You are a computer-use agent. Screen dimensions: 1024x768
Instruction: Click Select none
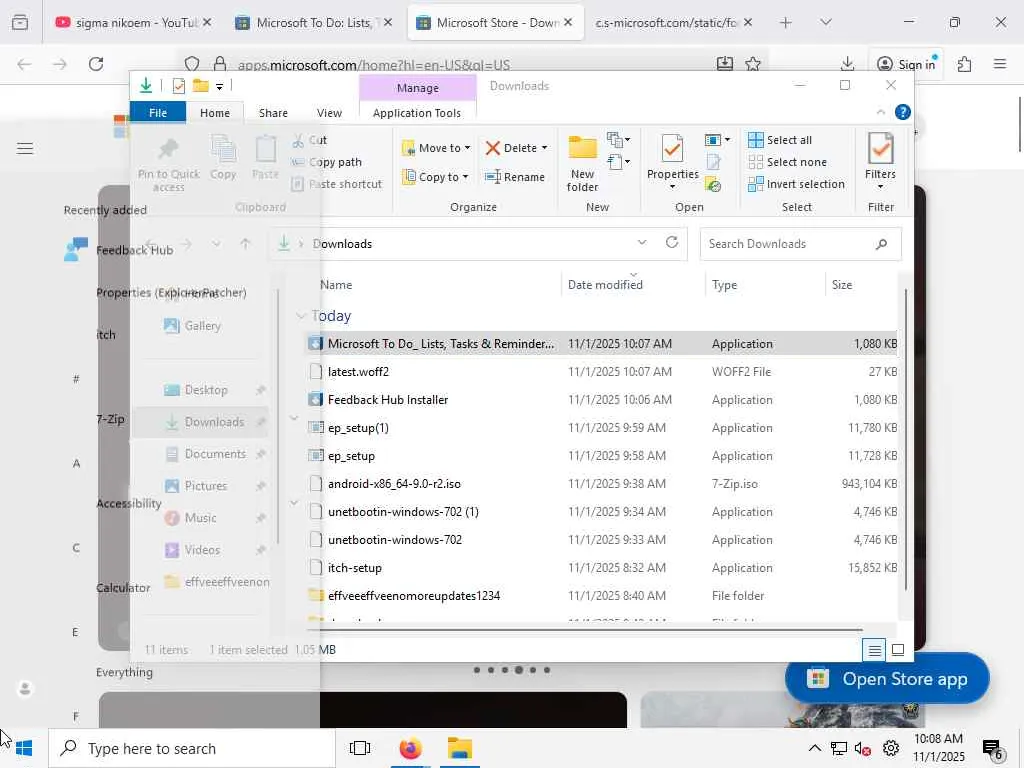(x=787, y=162)
